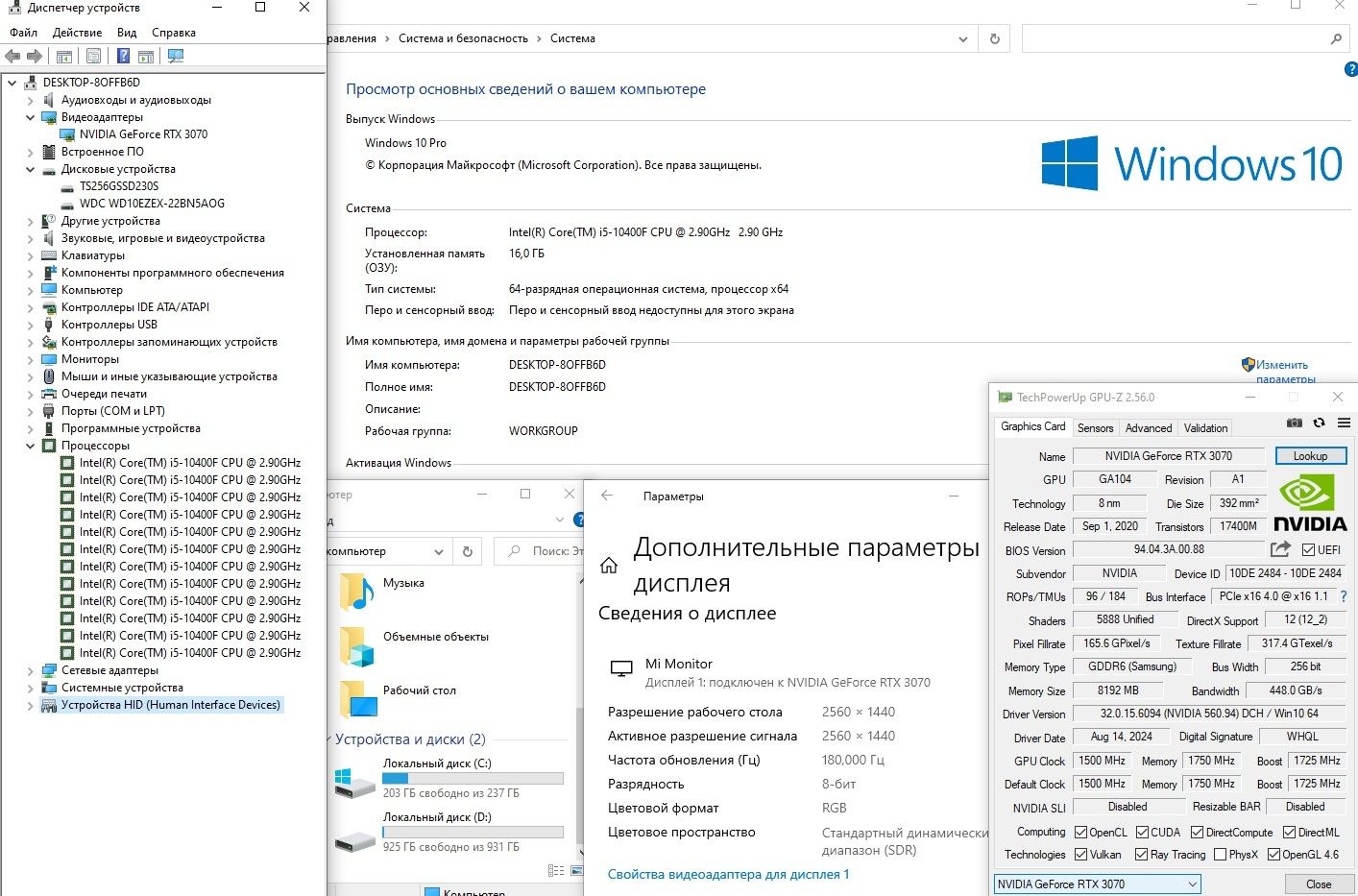The image size is (1358, 896).
Task: Click the back arrow in Параметры window
Action: pyautogui.click(x=607, y=496)
